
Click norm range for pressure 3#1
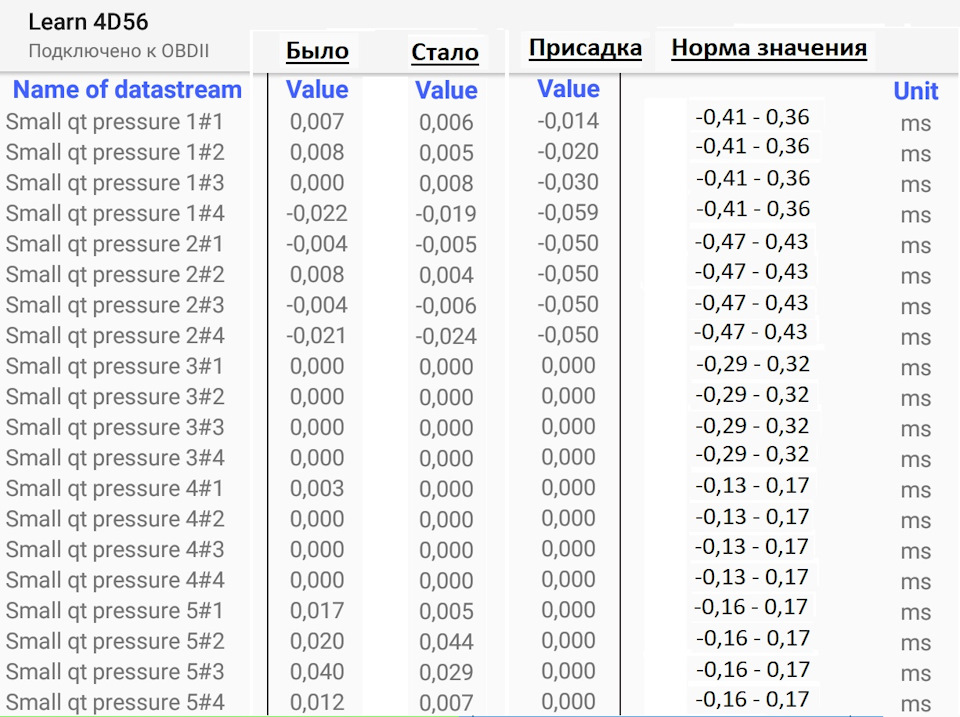click(x=752, y=364)
